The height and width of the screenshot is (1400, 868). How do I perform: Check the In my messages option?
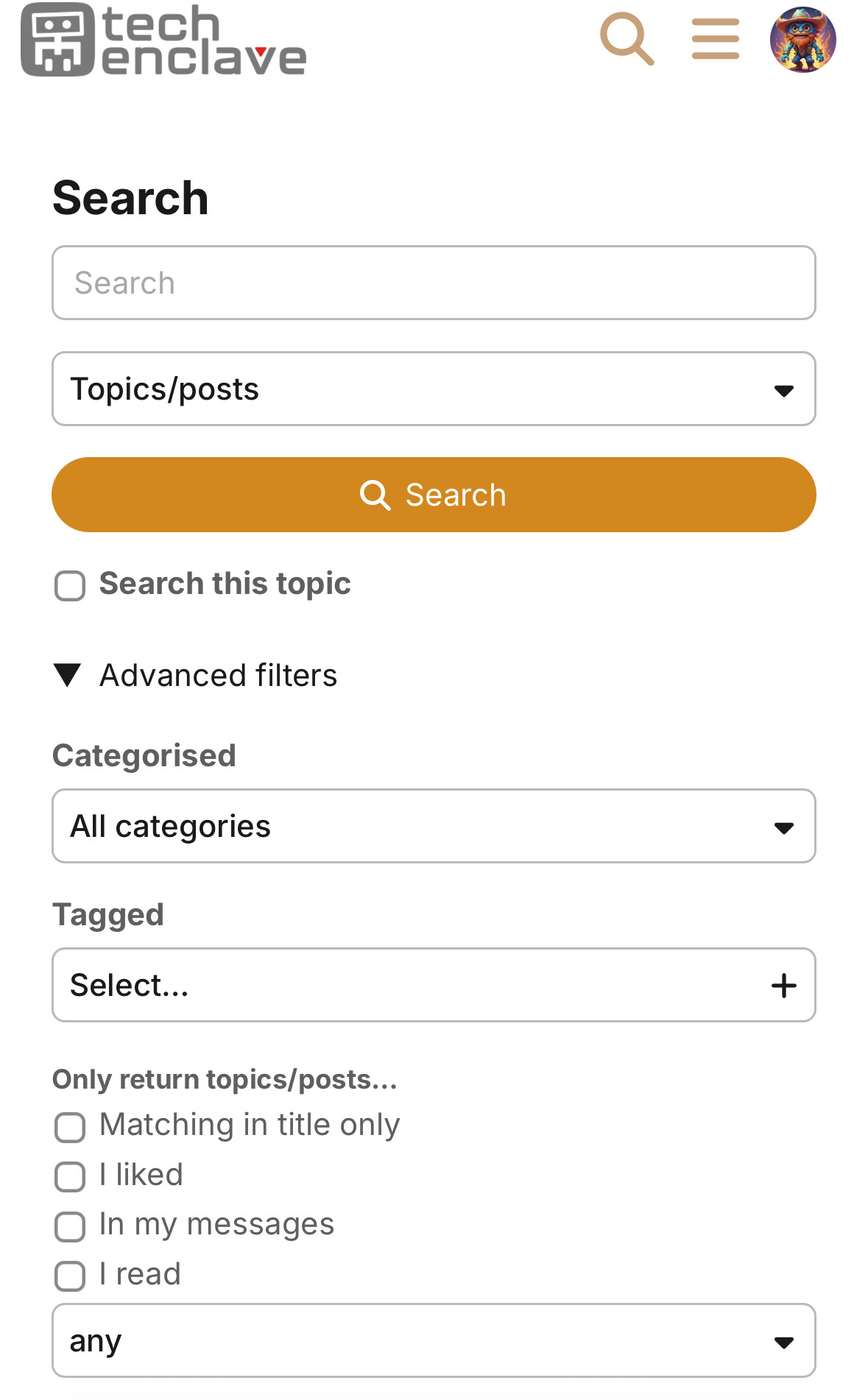click(x=70, y=1226)
